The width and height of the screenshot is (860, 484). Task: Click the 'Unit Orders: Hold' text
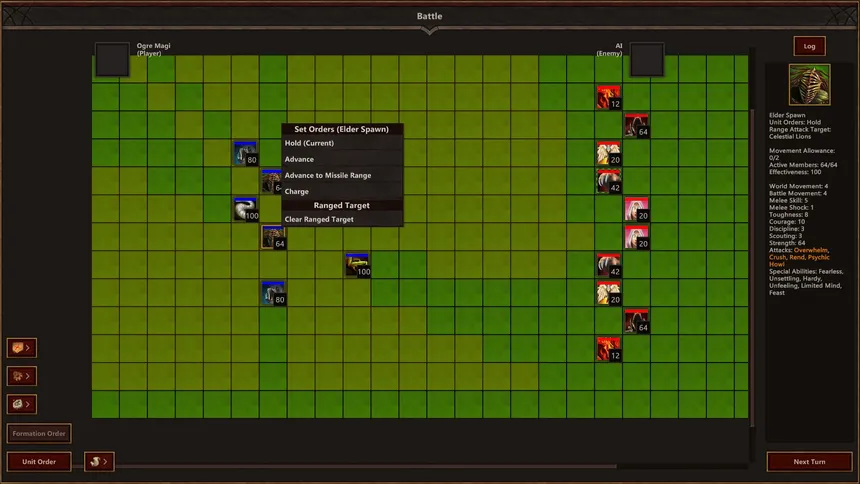click(x=795, y=122)
